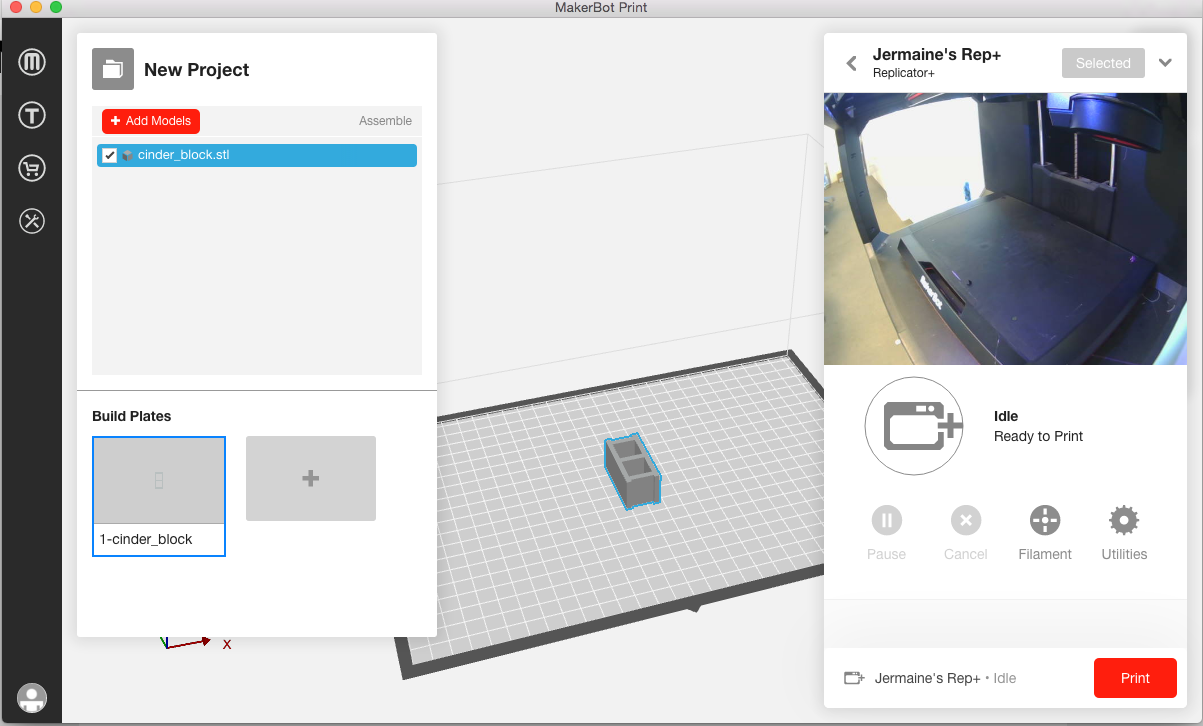Click the Cancel print icon
The height and width of the screenshot is (726, 1203).
coord(965,520)
